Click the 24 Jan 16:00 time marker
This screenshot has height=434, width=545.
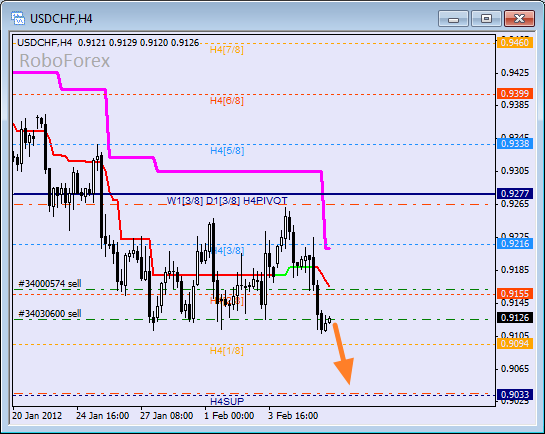coord(103,416)
